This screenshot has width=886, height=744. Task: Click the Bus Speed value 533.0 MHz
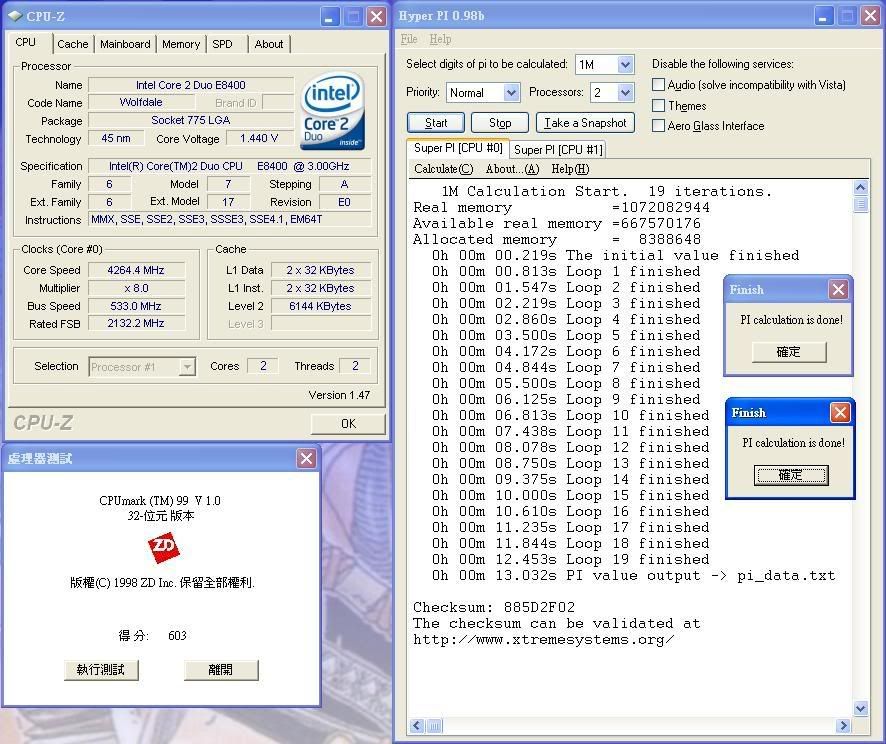tap(136, 306)
